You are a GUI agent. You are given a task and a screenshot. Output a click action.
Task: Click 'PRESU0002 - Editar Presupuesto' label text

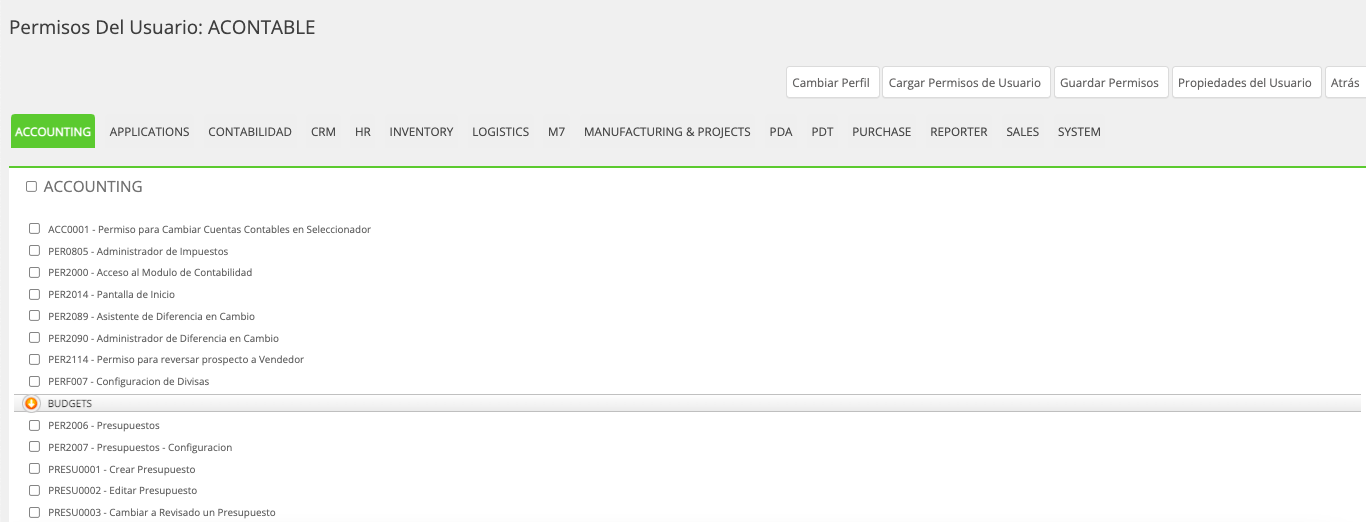[x=123, y=490]
